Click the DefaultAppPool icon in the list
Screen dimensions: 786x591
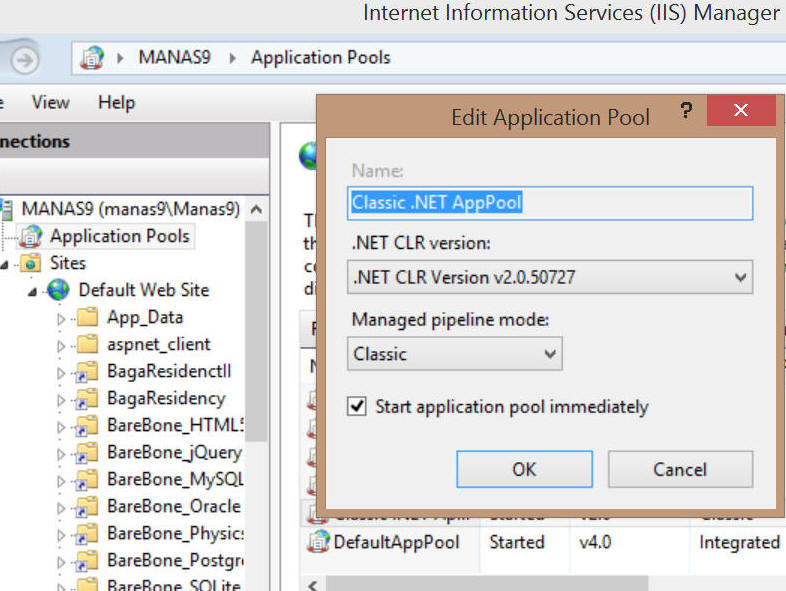click(318, 542)
